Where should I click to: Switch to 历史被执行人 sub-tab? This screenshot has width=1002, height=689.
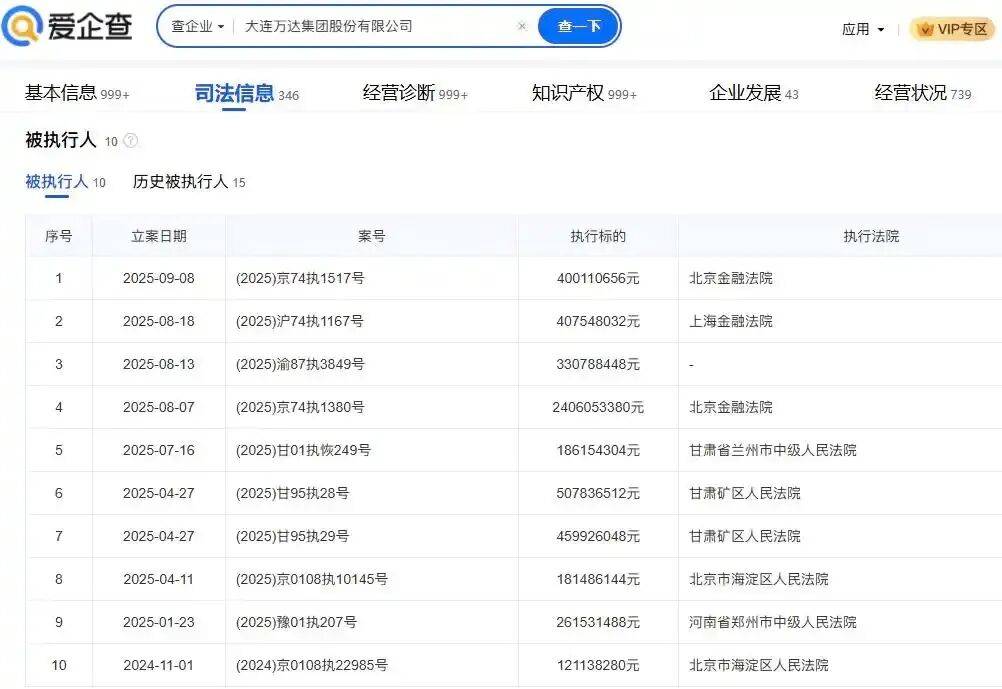tap(189, 182)
